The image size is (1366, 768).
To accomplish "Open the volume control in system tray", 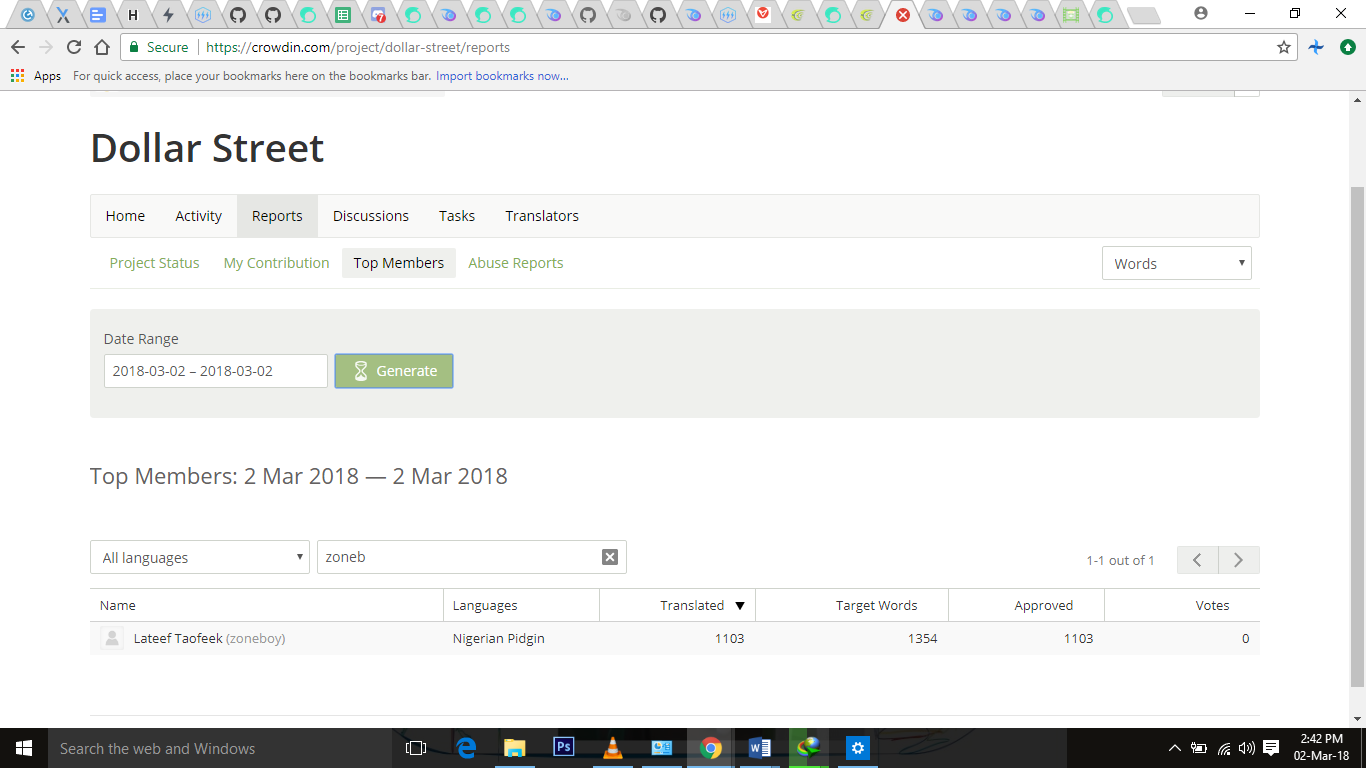I will pos(1246,748).
